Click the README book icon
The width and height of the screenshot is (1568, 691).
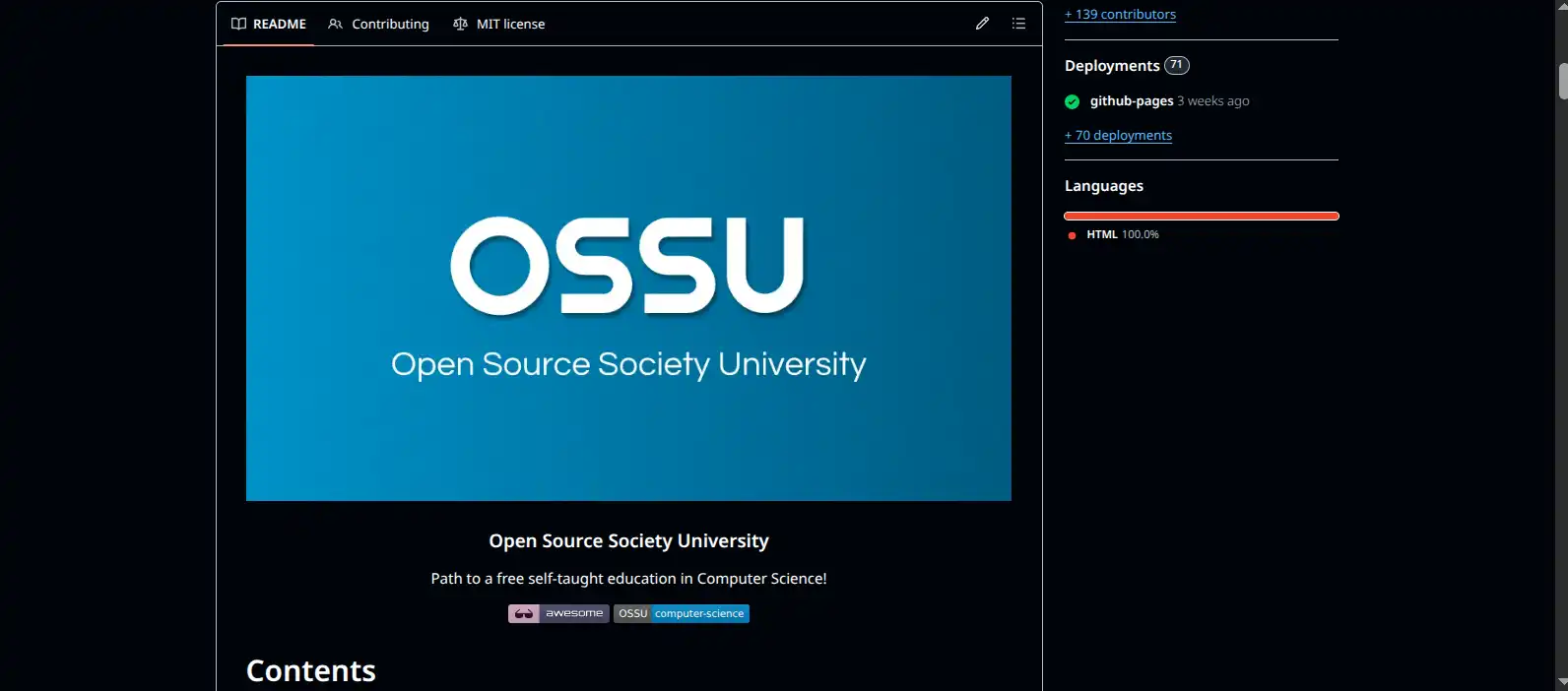pos(238,24)
